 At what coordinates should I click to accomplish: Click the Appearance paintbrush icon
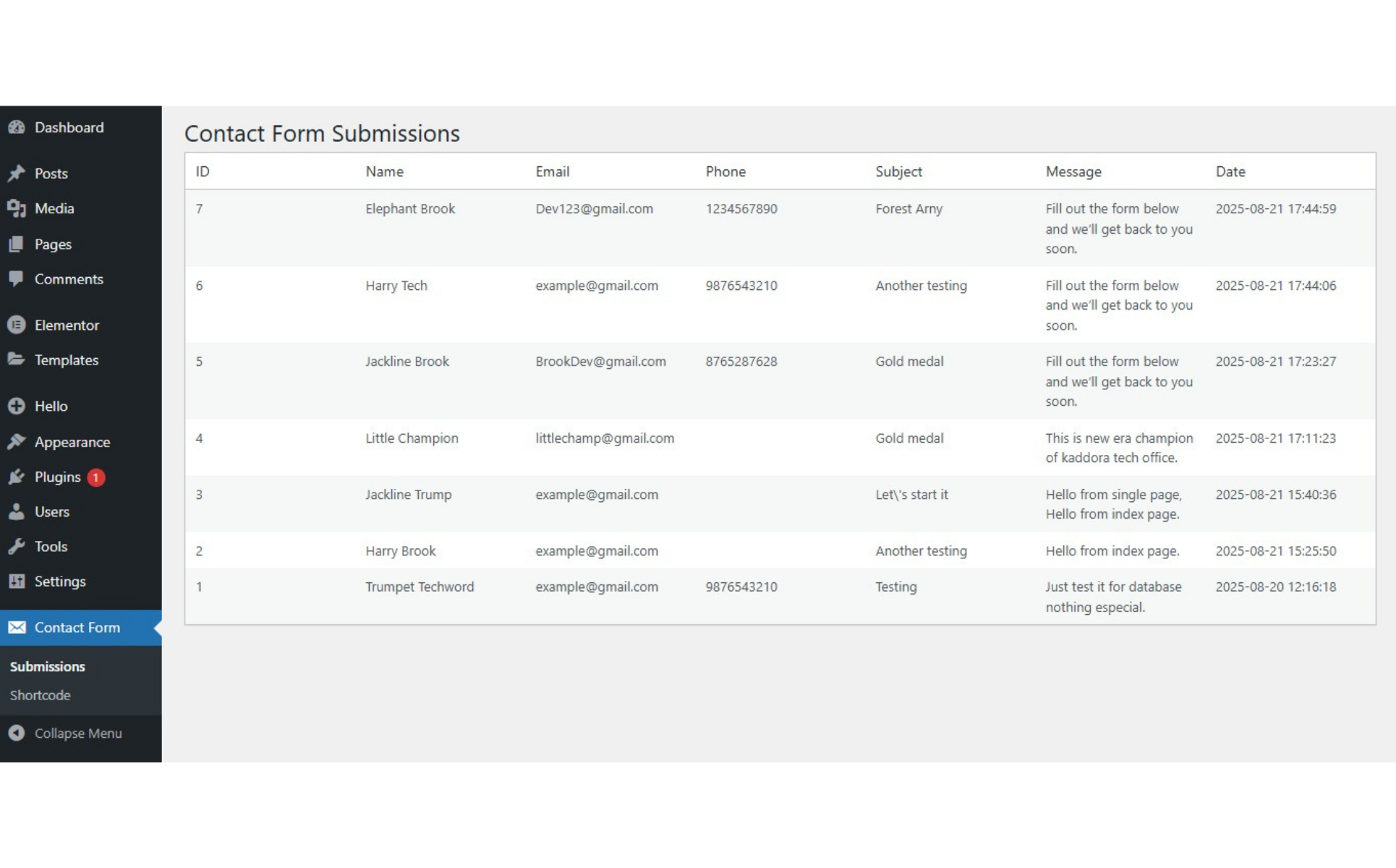[x=17, y=441]
